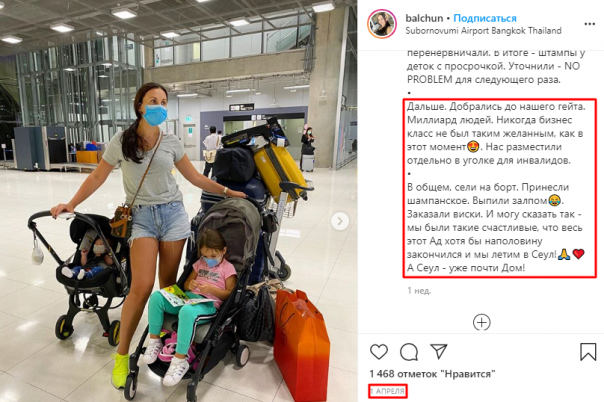Click the 1 нед. timestamp

(x=419, y=291)
